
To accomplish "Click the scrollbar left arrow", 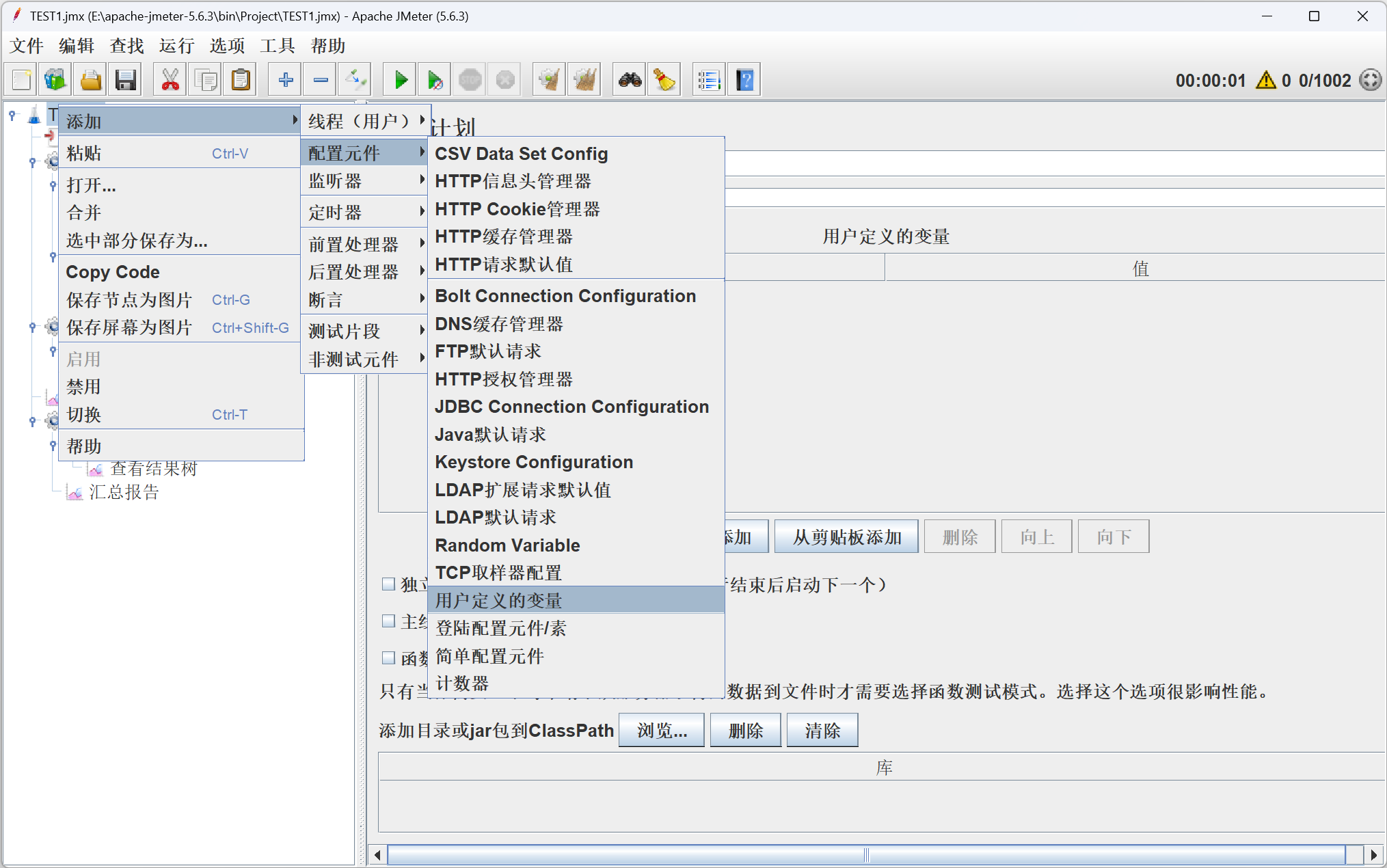I will [x=377, y=855].
